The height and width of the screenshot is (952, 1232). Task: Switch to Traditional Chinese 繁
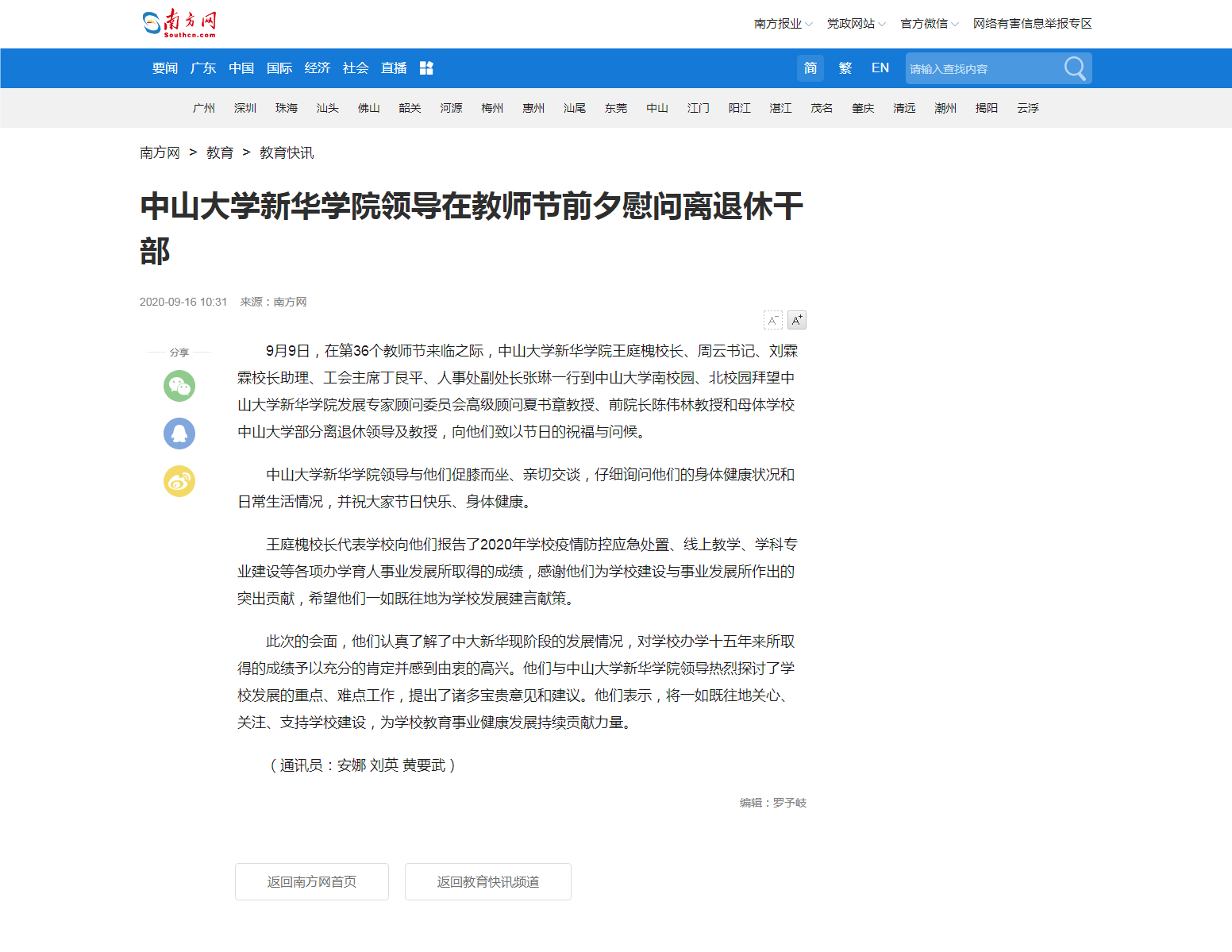(845, 68)
